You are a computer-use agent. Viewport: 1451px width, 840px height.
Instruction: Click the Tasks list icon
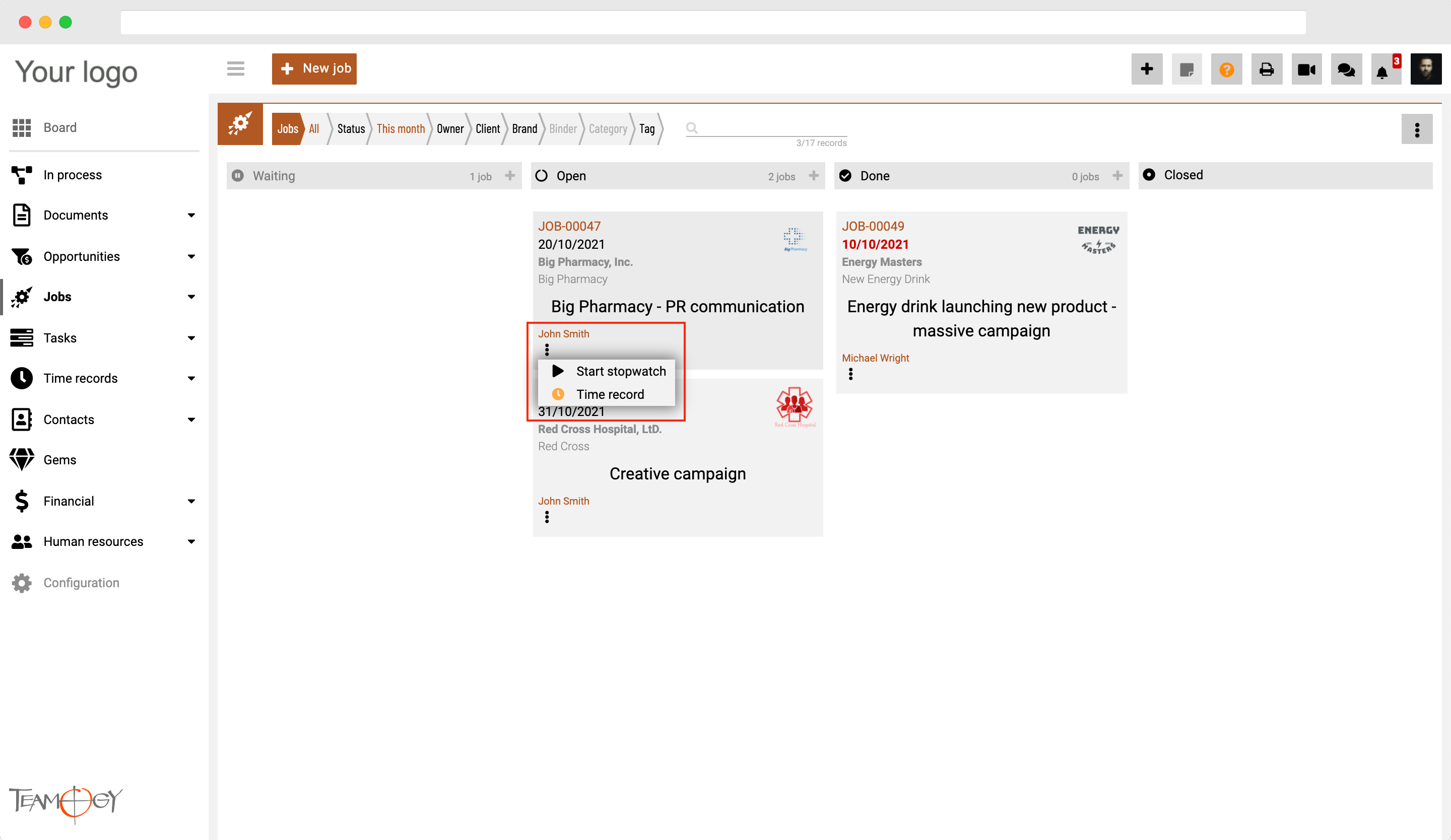point(22,338)
